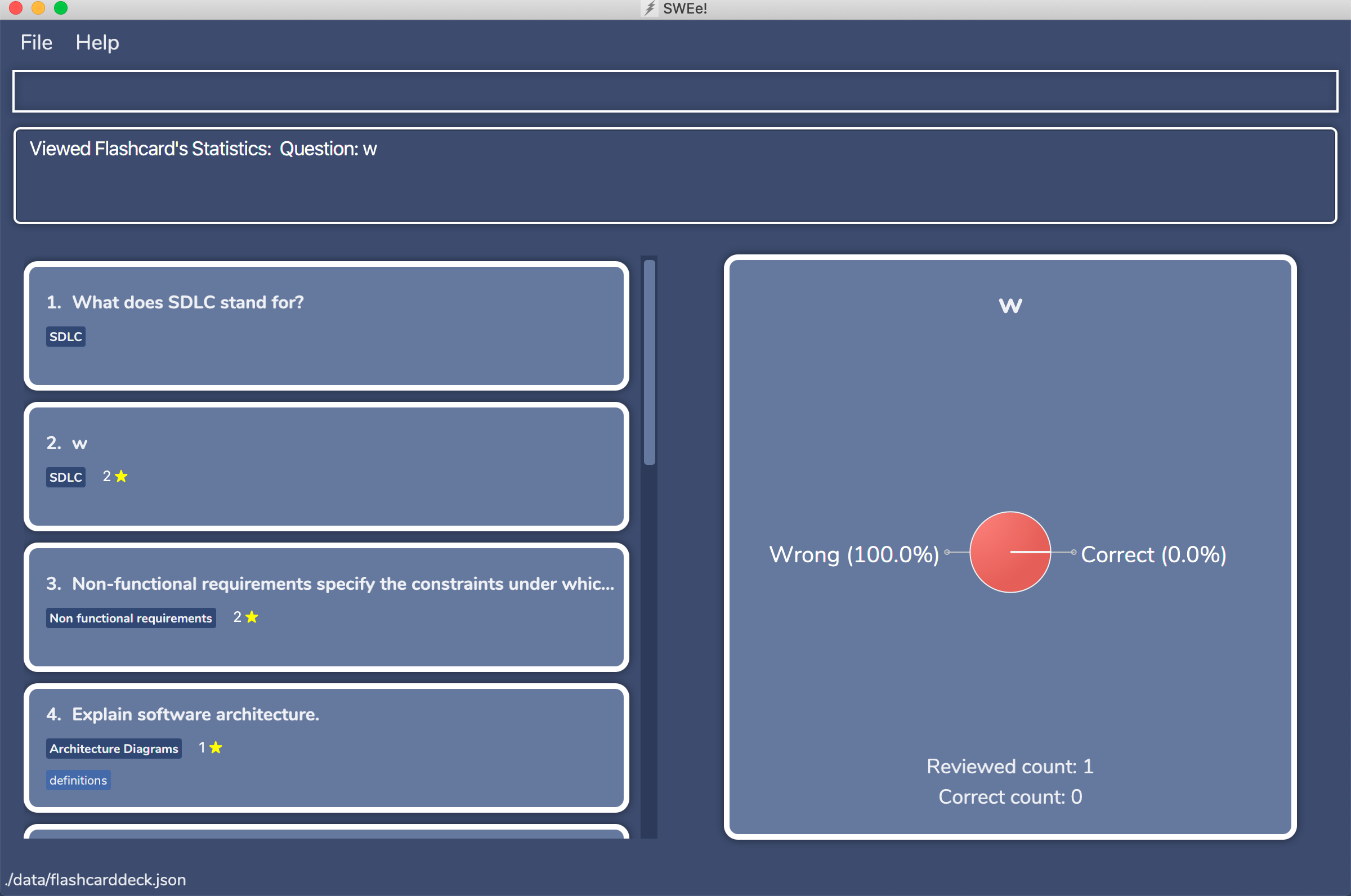Click the Non functional requirements tag

click(131, 618)
